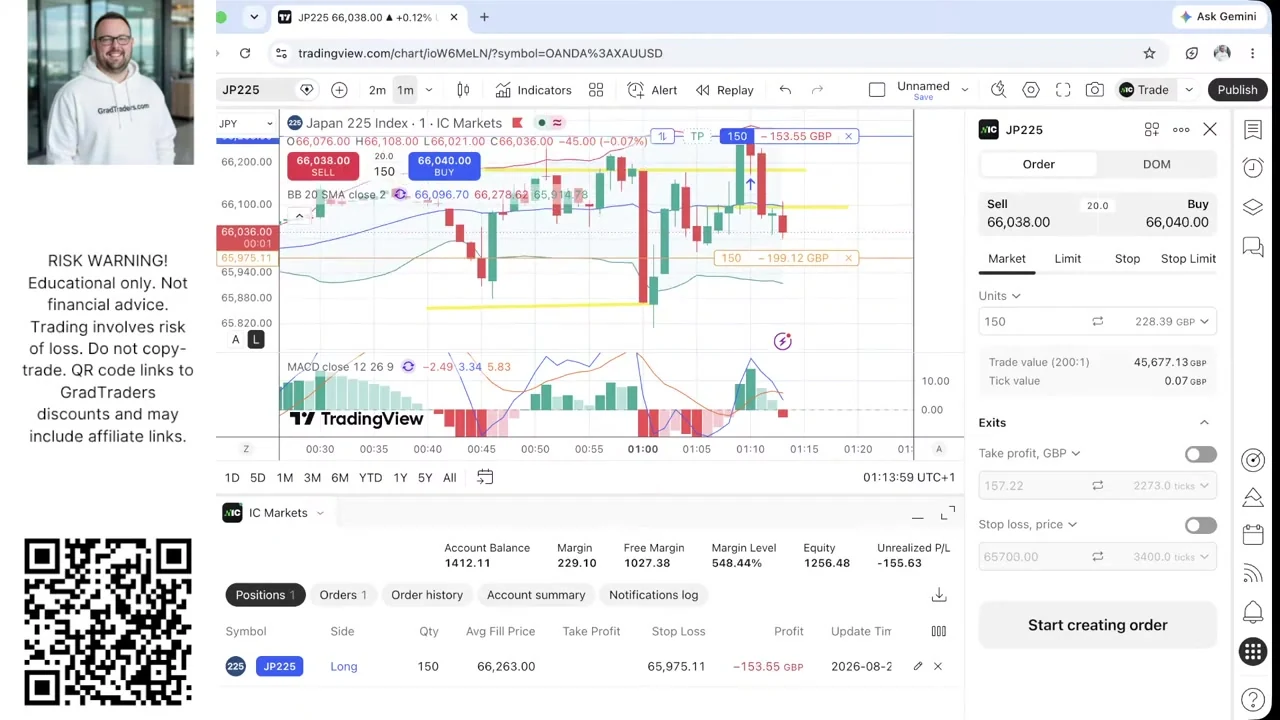Open the chats panel icon
Image resolution: width=1280 pixels, height=720 pixels.
point(1253,246)
